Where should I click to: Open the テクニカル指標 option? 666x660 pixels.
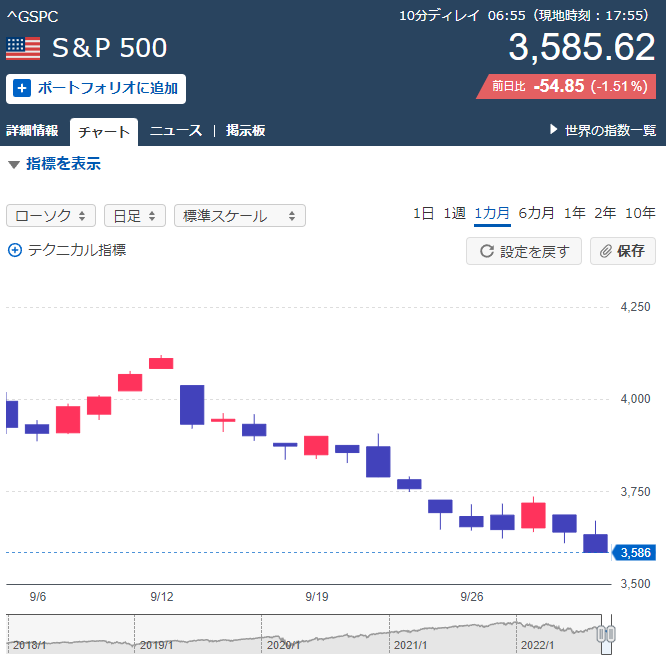77,250
